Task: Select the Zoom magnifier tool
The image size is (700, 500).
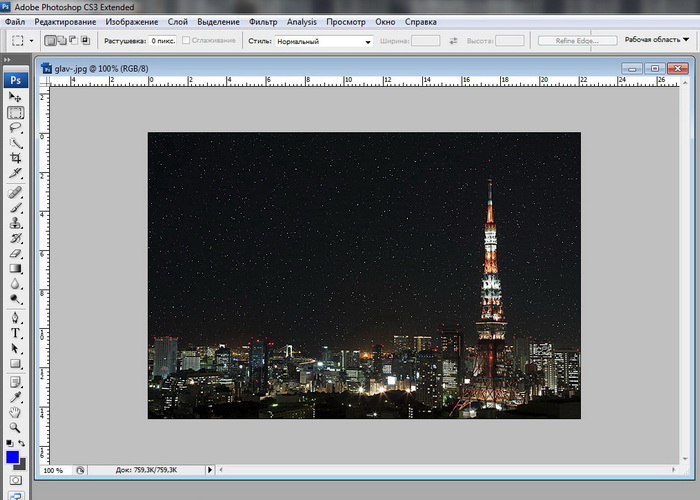Action: 15,427
